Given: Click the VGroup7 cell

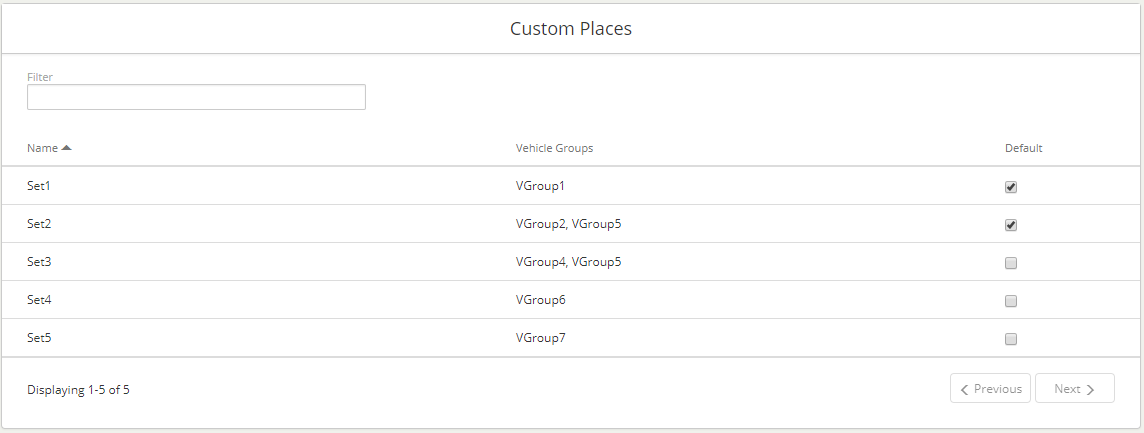Looking at the screenshot, I should pyautogui.click(x=541, y=338).
